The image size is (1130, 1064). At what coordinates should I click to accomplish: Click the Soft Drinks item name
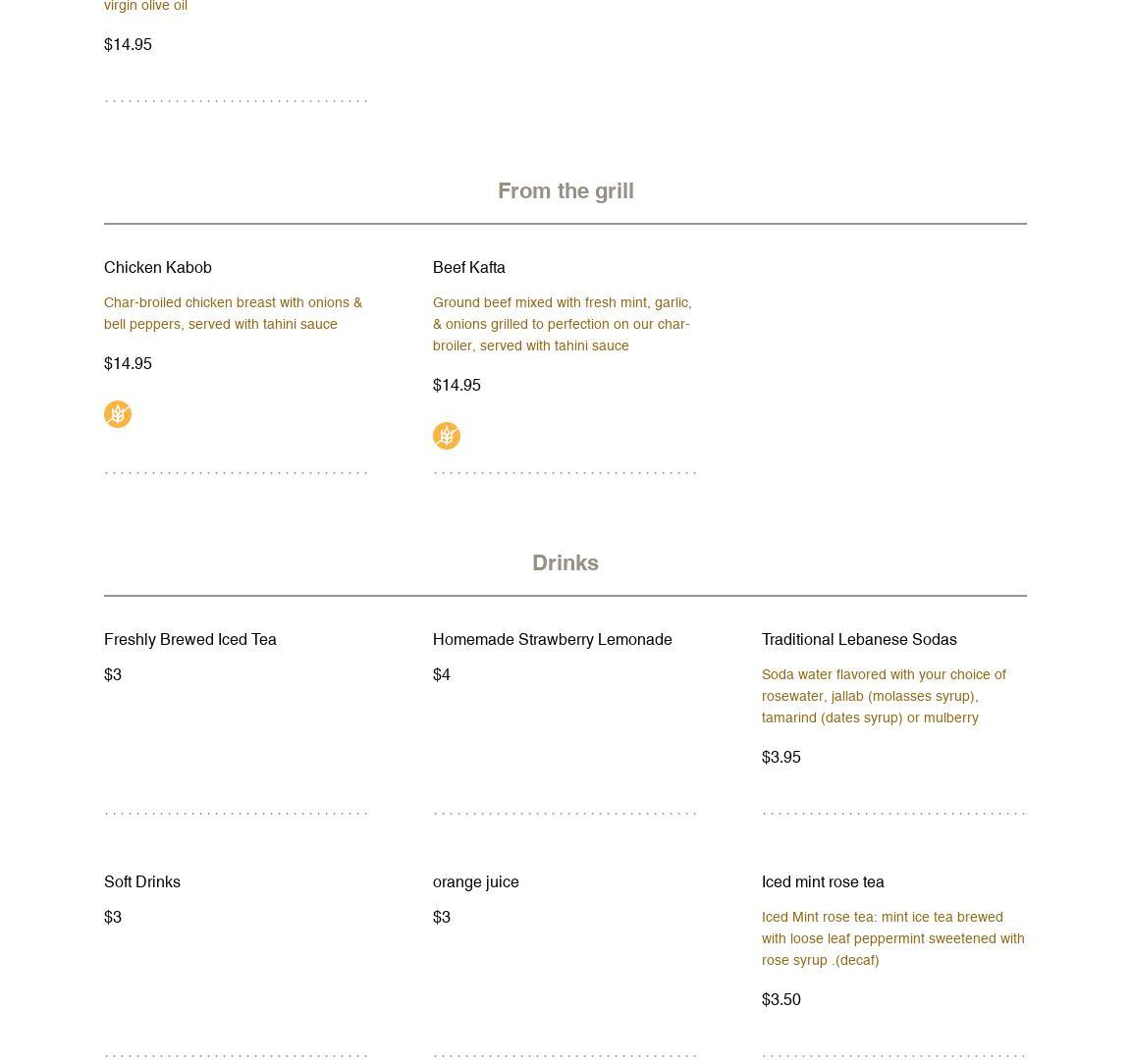click(x=142, y=881)
